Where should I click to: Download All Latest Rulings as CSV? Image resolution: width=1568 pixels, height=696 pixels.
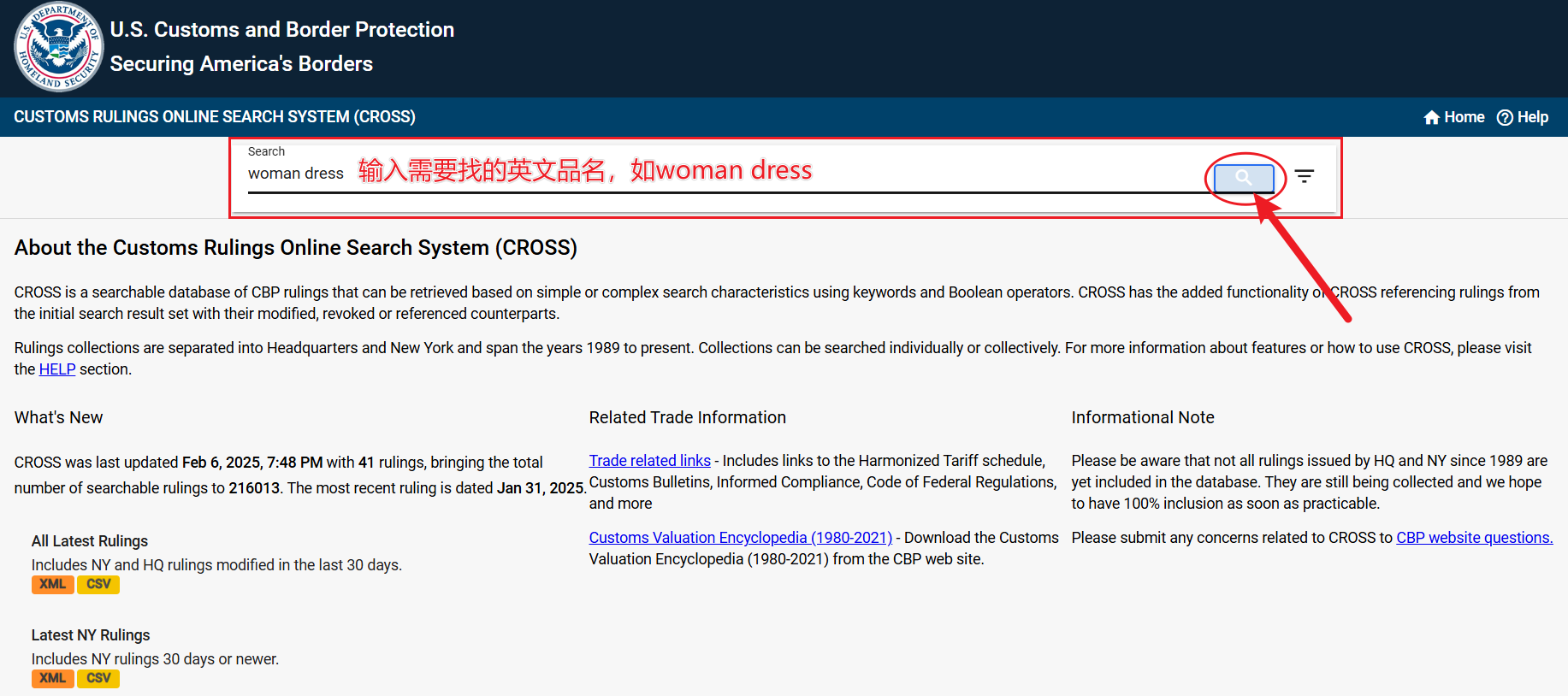click(x=98, y=584)
